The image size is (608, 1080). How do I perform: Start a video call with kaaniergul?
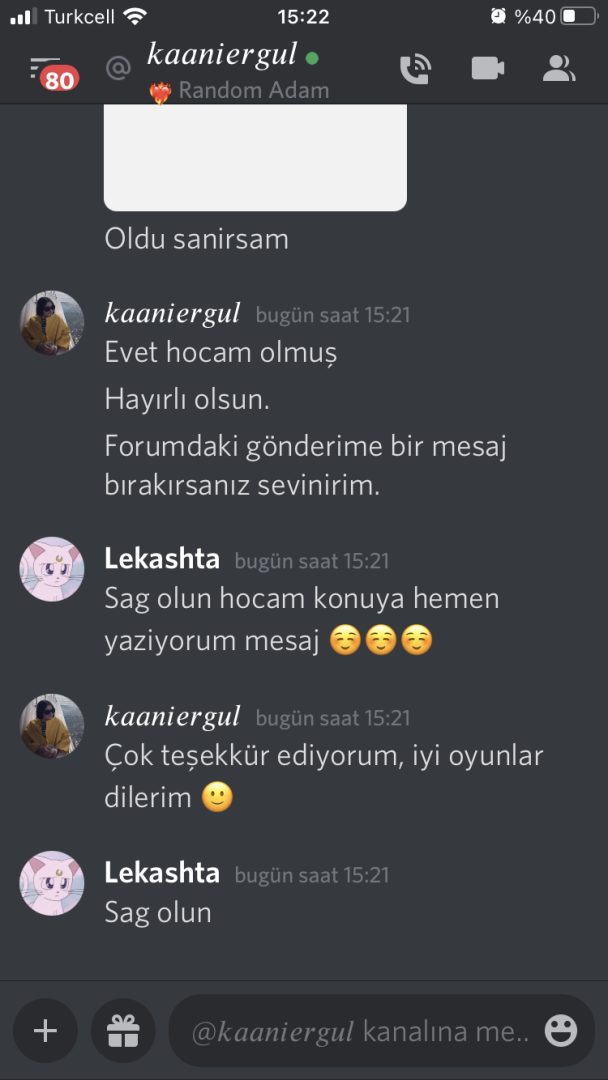(x=488, y=68)
